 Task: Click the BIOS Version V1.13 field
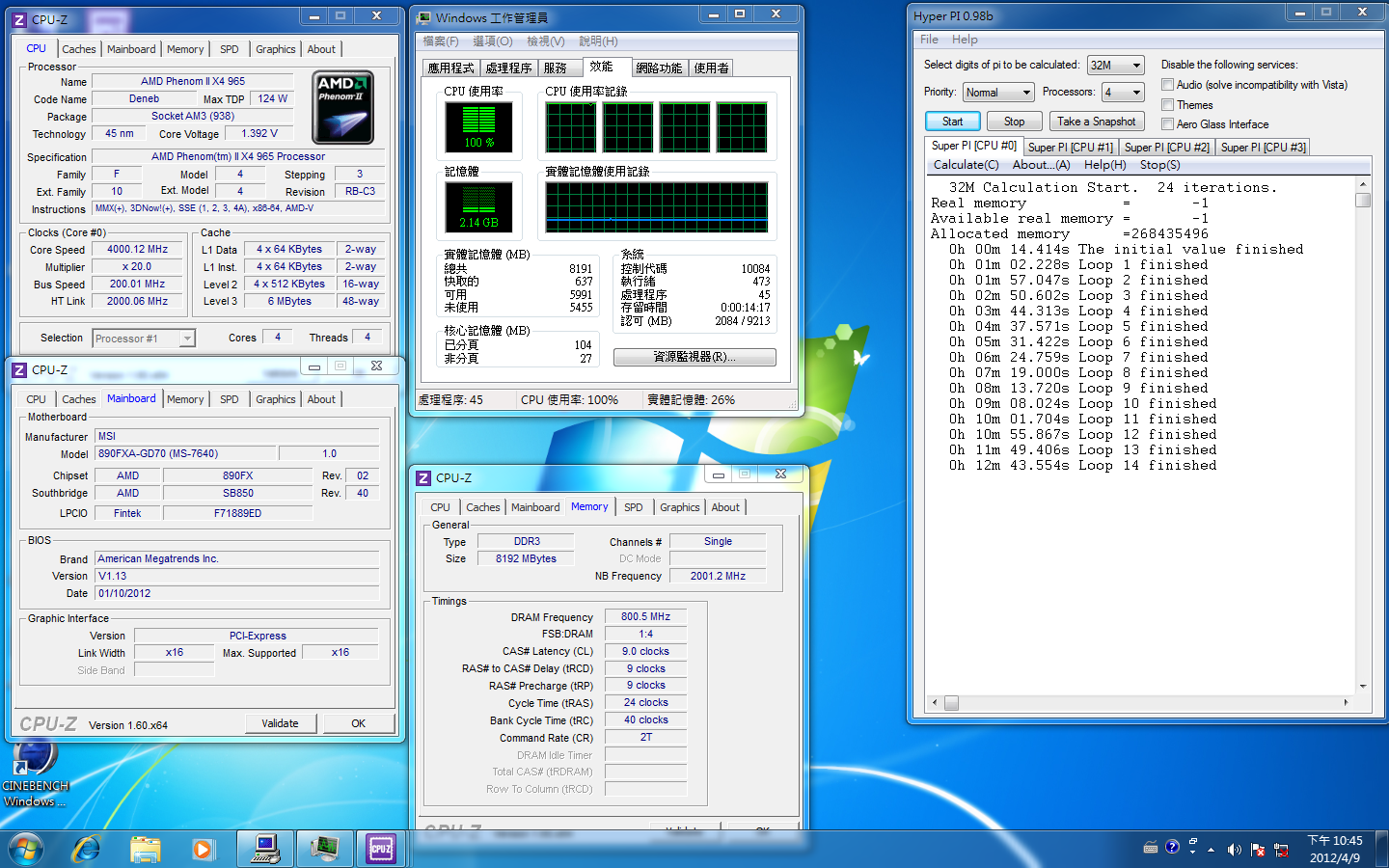pos(236,576)
